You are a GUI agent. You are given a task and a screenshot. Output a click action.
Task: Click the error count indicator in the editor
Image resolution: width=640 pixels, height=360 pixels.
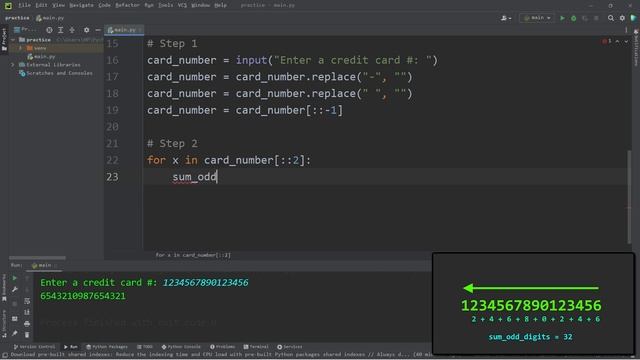click(607, 41)
